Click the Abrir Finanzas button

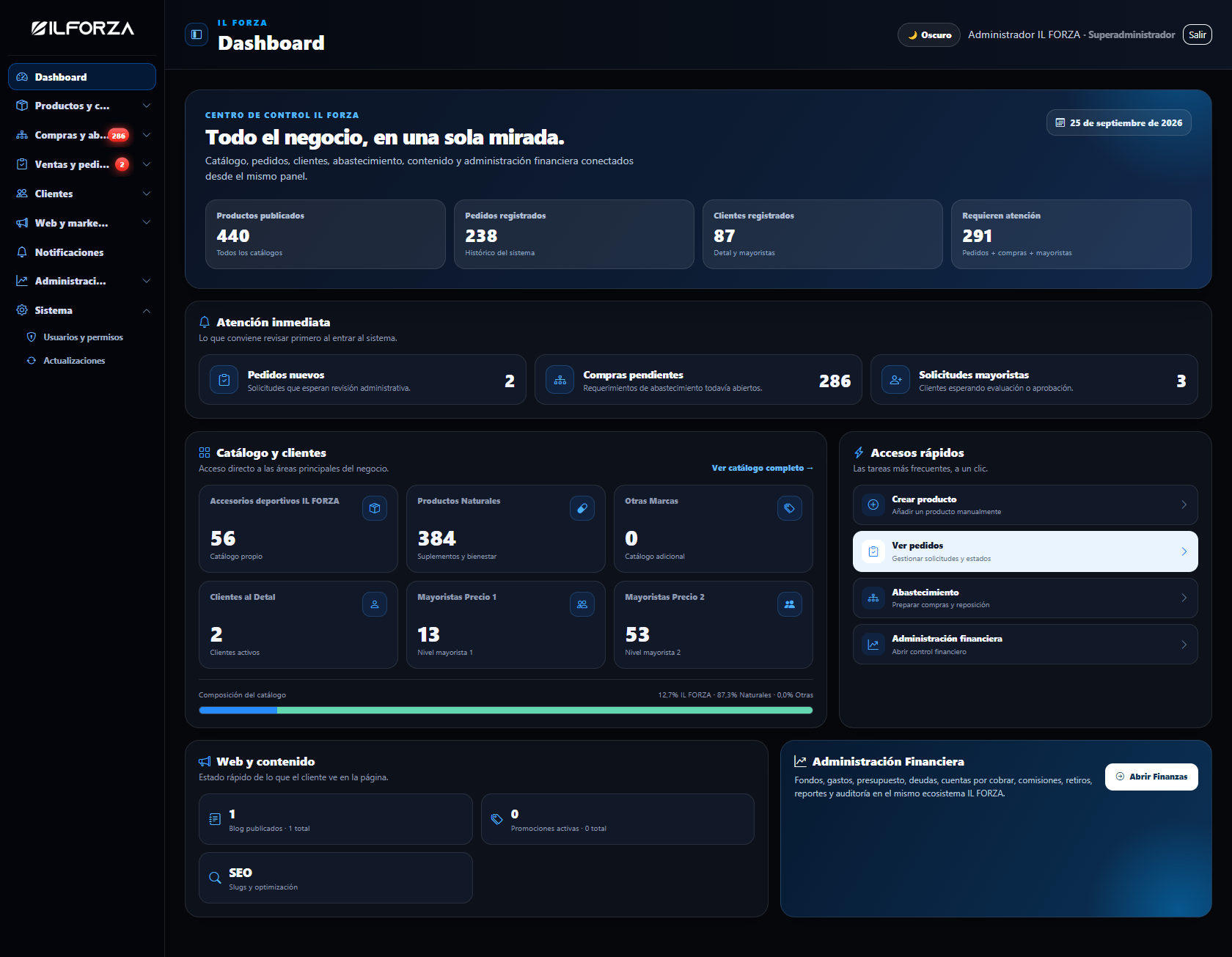point(1151,777)
